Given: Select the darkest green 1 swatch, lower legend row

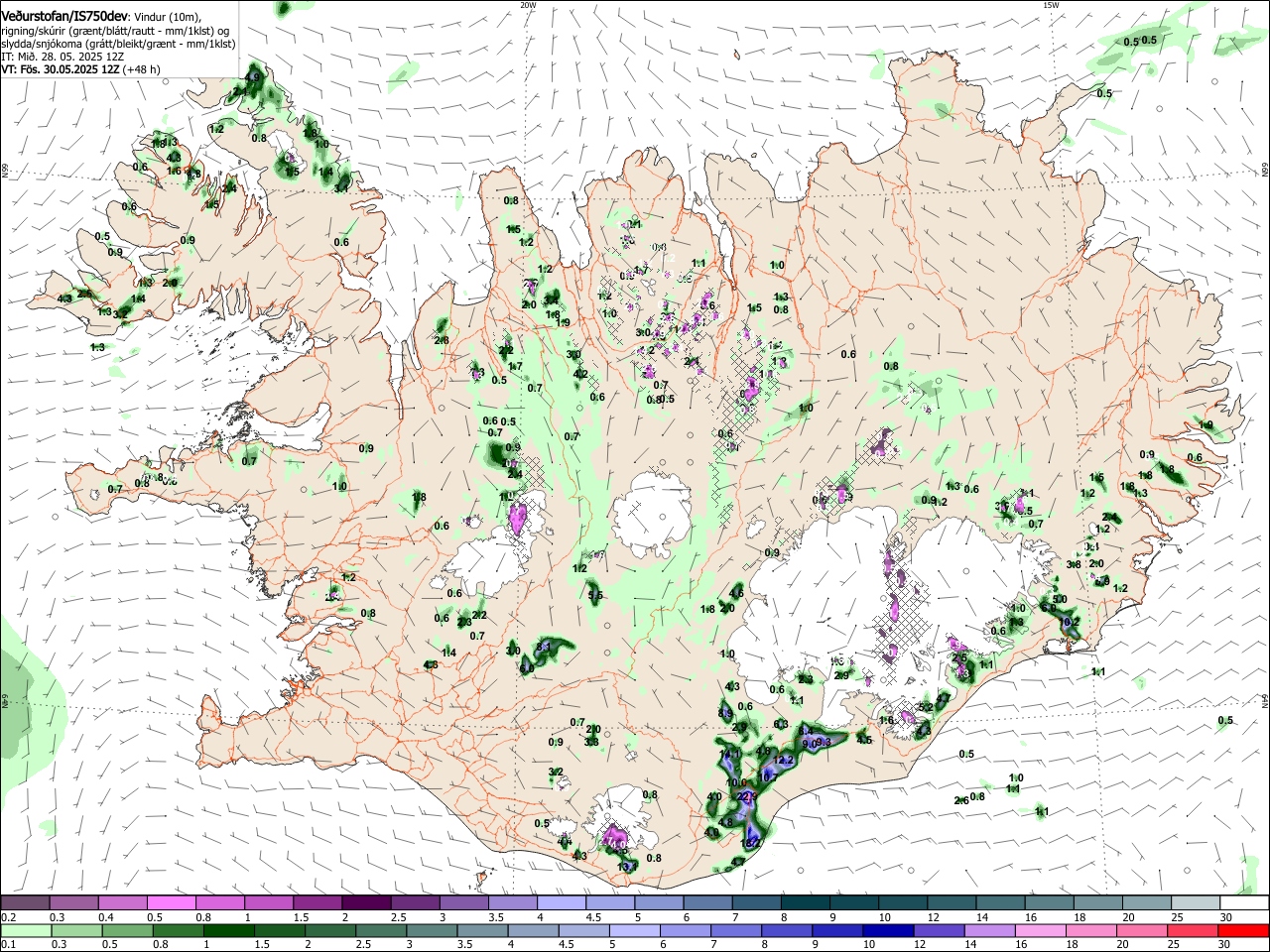Looking at the screenshot, I should tap(228, 931).
